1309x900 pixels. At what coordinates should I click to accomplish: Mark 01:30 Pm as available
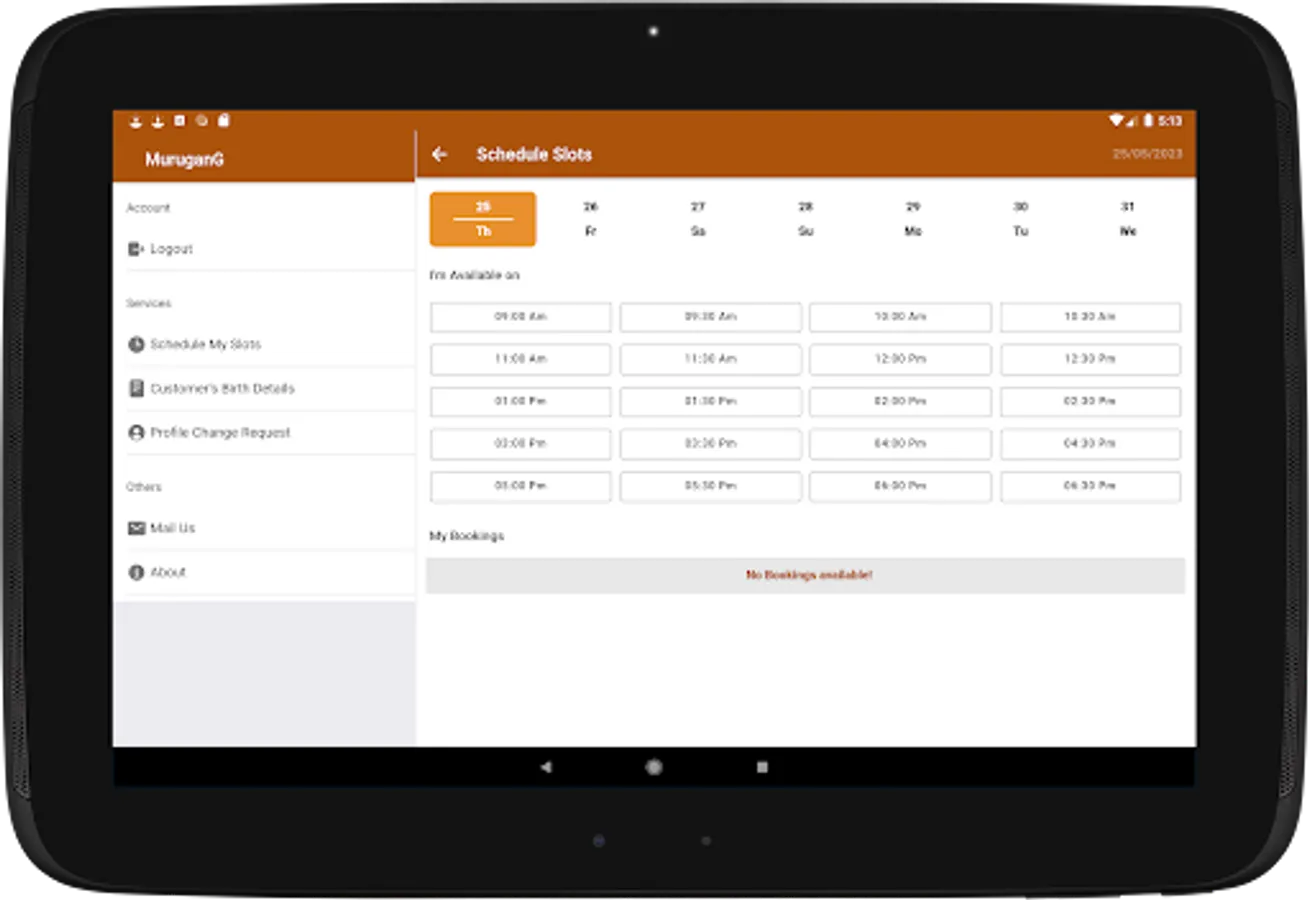[711, 402]
